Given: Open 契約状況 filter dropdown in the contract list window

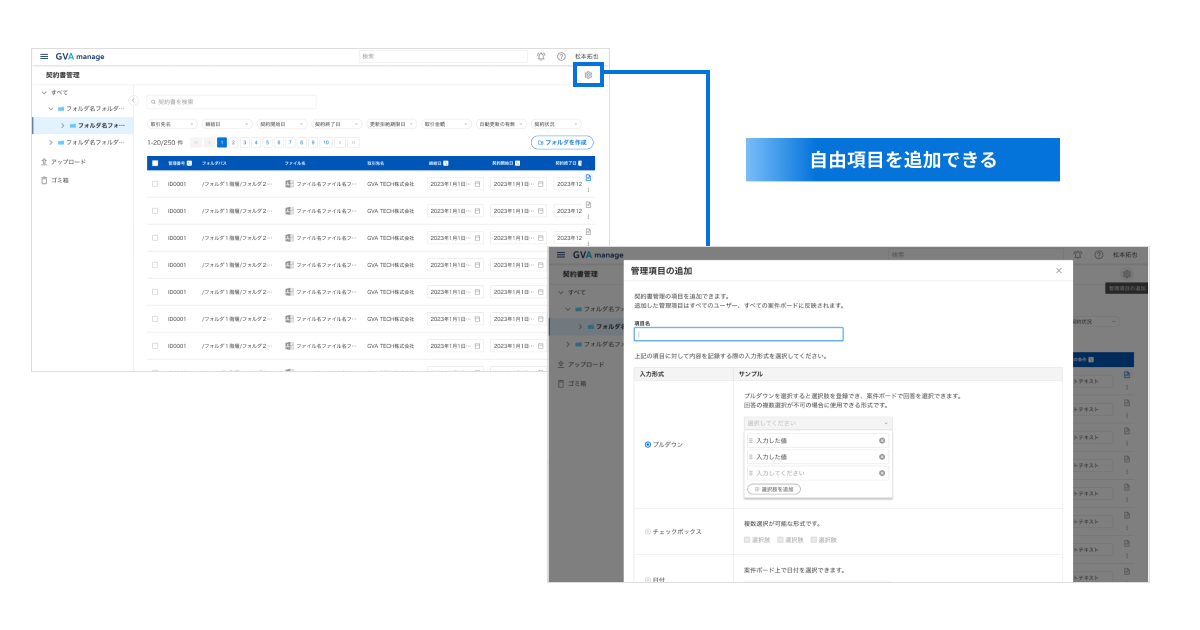Looking at the screenshot, I should click(557, 124).
